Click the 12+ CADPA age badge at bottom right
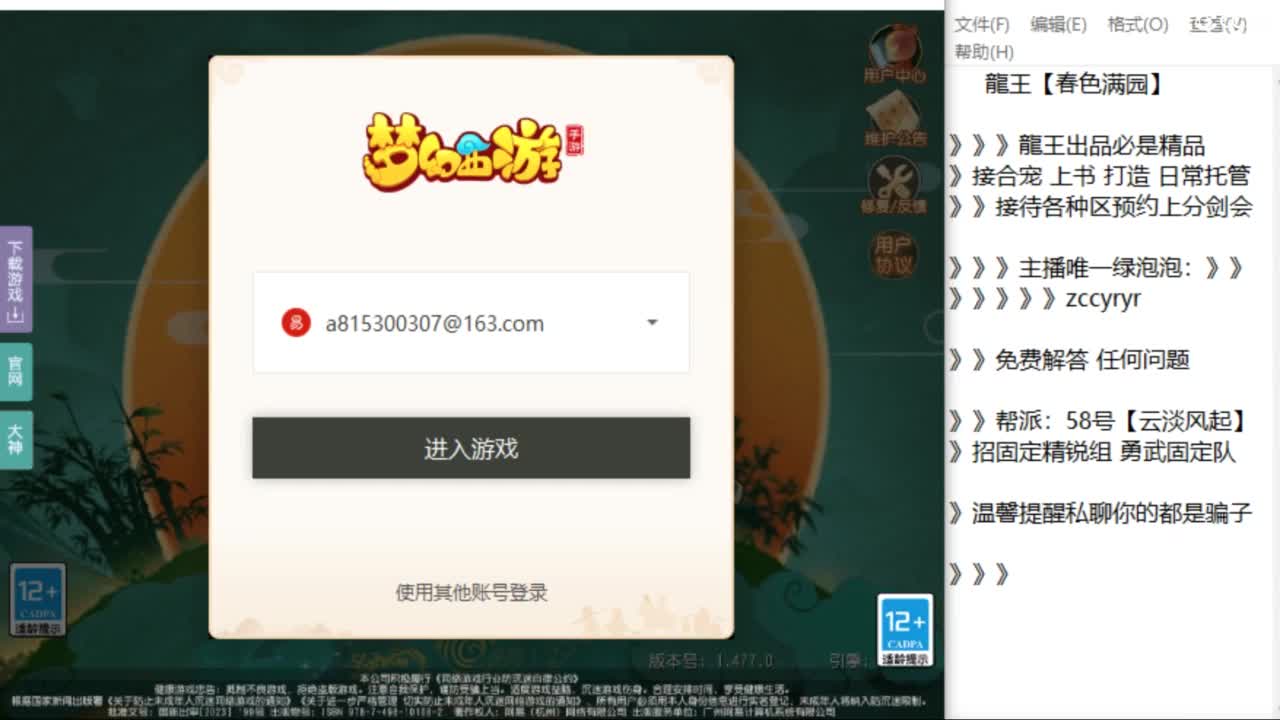 pyautogui.click(x=905, y=630)
